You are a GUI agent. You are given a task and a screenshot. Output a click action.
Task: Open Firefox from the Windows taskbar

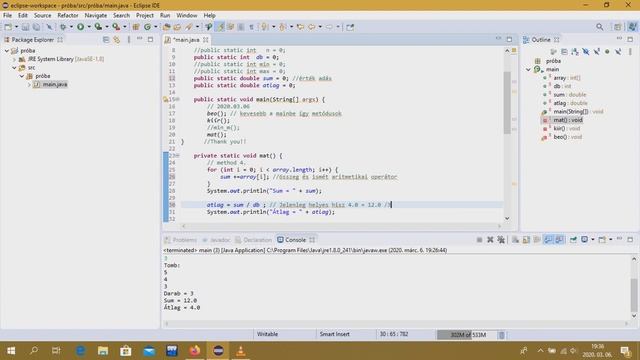click(195, 351)
